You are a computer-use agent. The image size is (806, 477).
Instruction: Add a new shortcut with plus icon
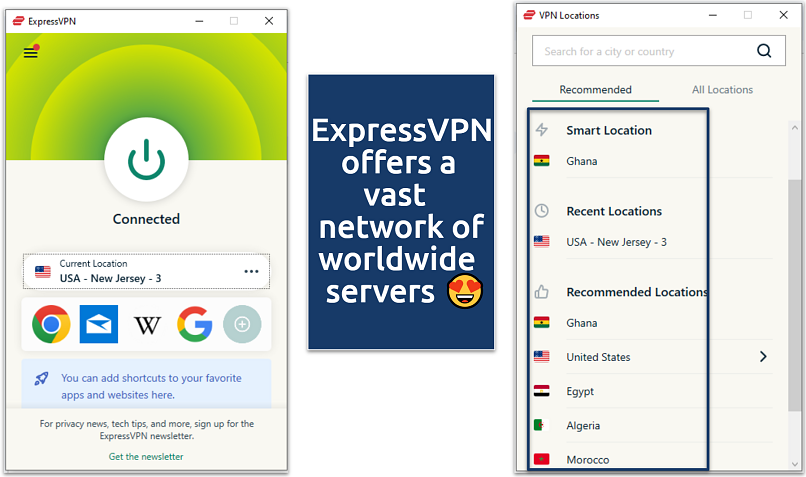pyautogui.click(x=243, y=324)
